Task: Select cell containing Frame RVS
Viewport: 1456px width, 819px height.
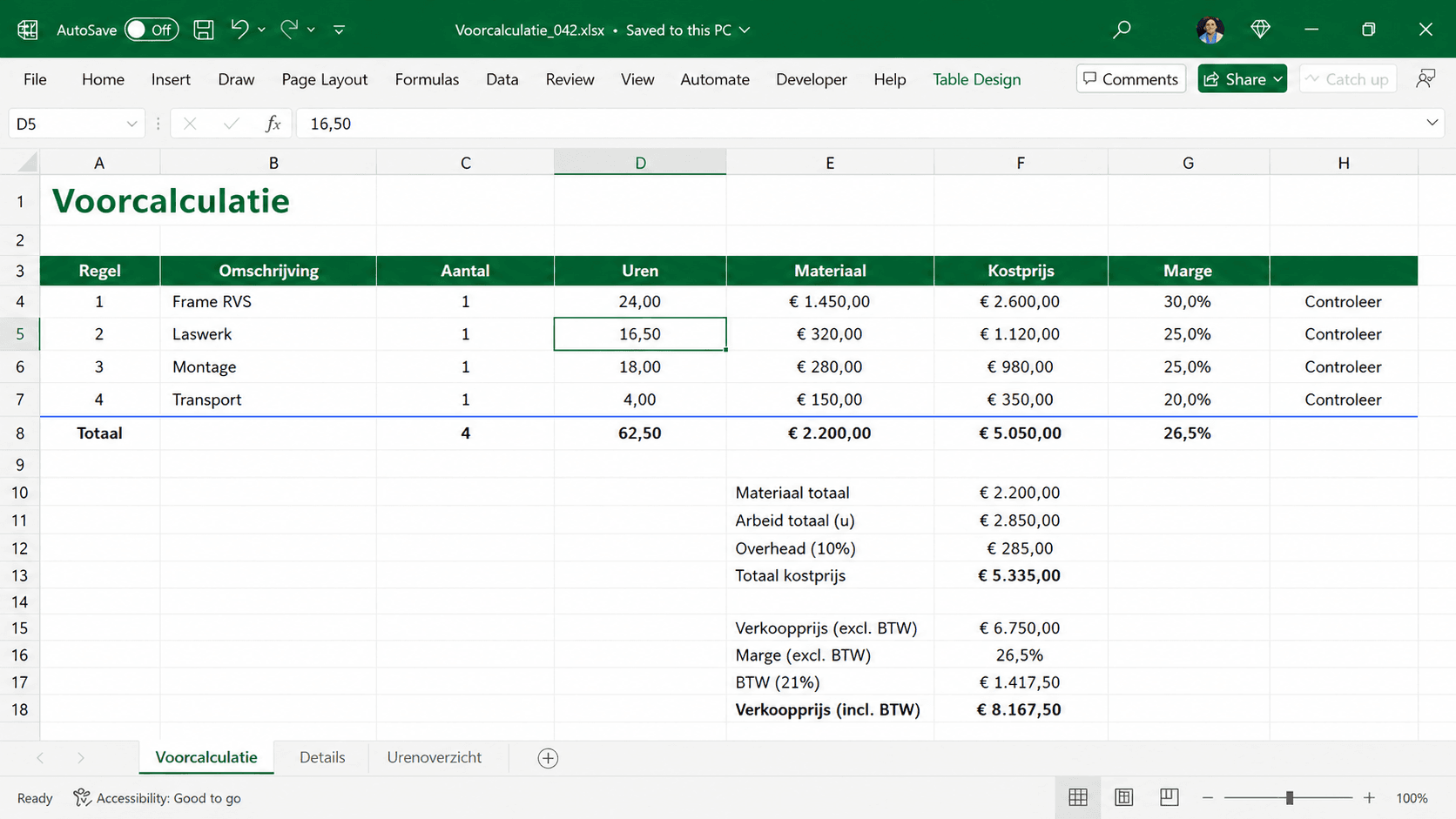Action: coord(268,302)
